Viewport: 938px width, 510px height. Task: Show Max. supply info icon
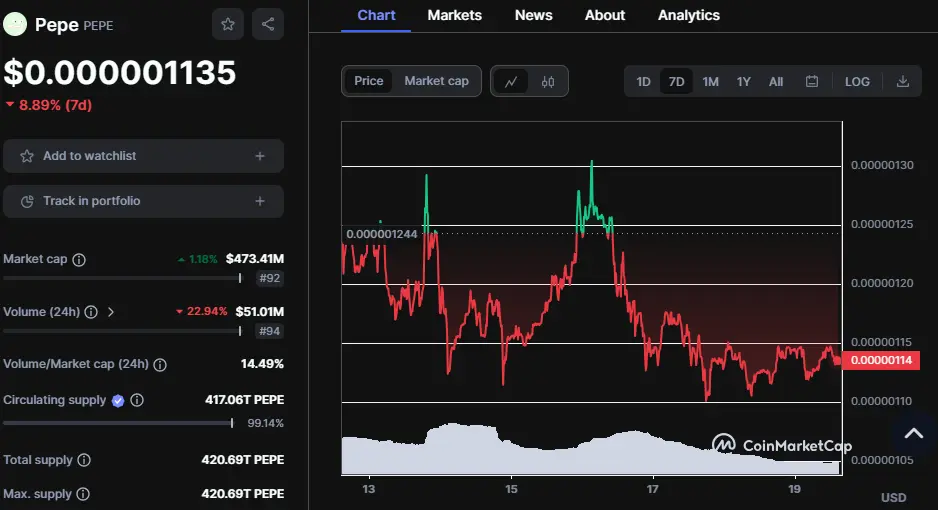[83, 494]
